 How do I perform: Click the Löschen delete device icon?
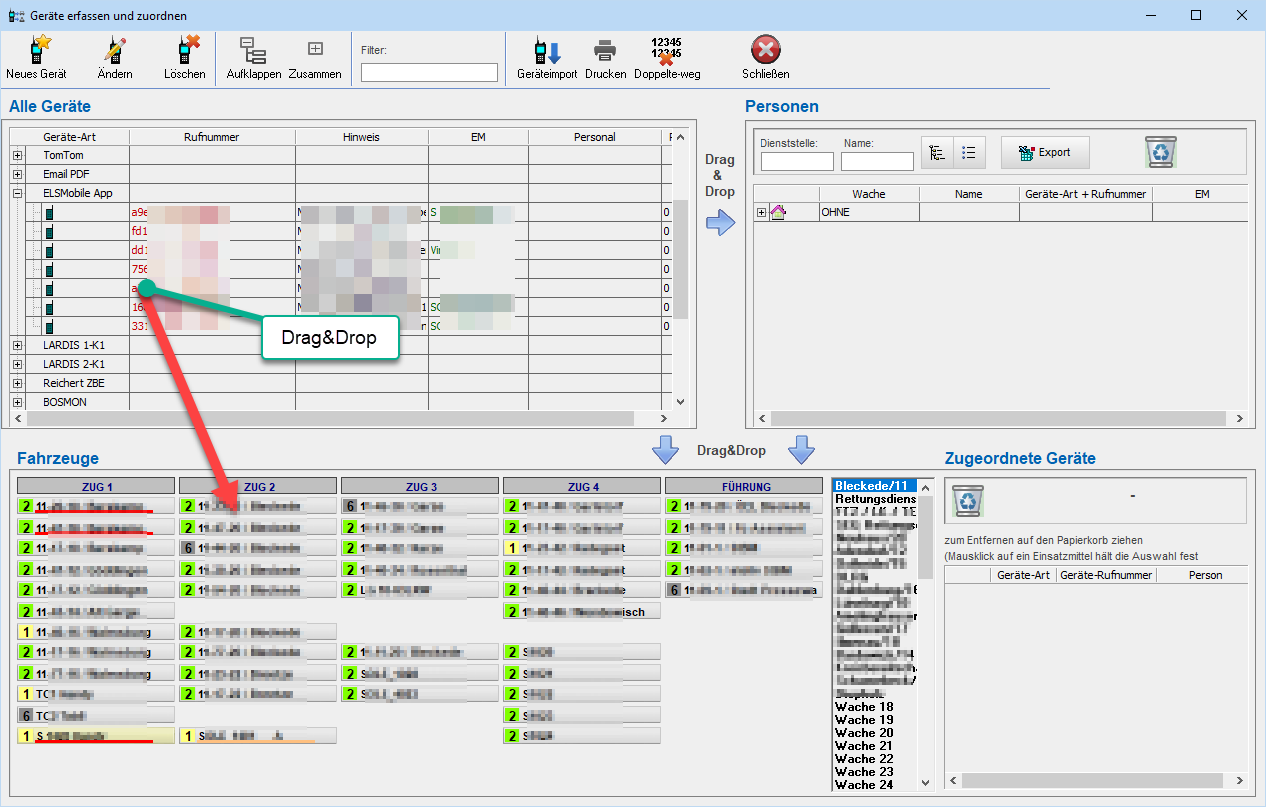[186, 49]
